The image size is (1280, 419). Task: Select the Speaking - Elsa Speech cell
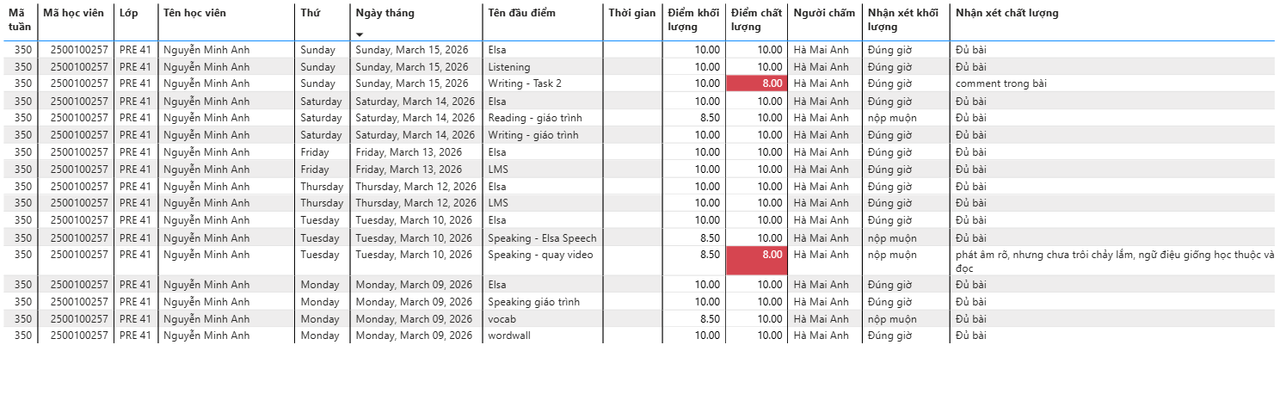542,238
